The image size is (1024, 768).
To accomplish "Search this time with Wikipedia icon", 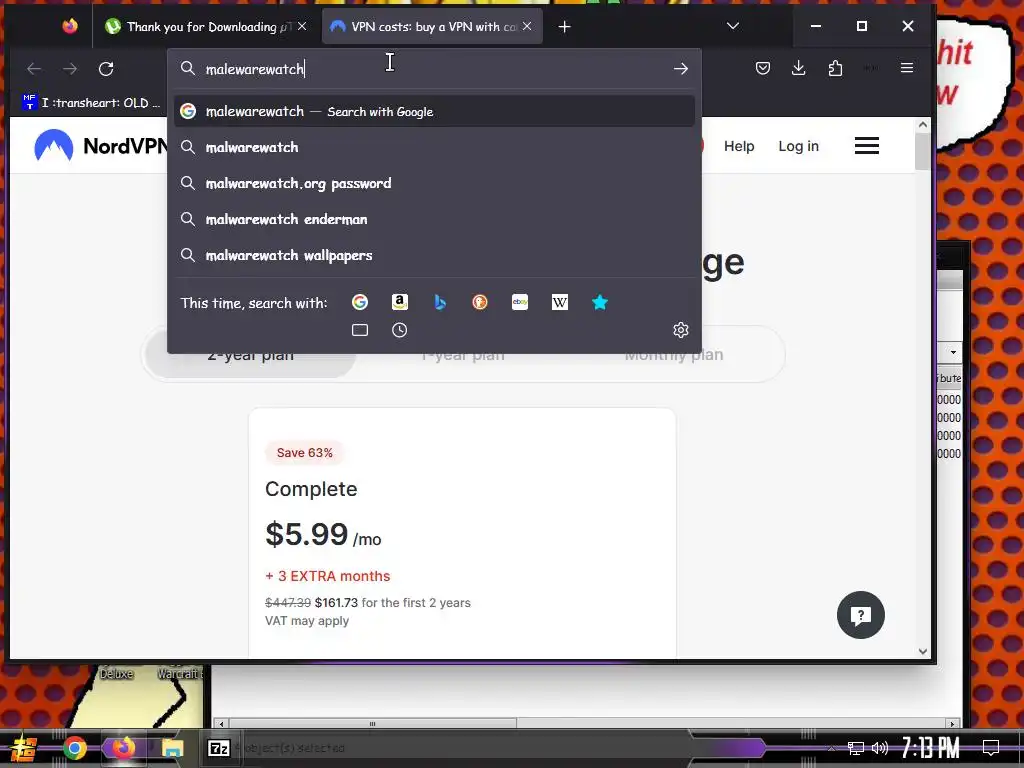I will coord(560,302).
